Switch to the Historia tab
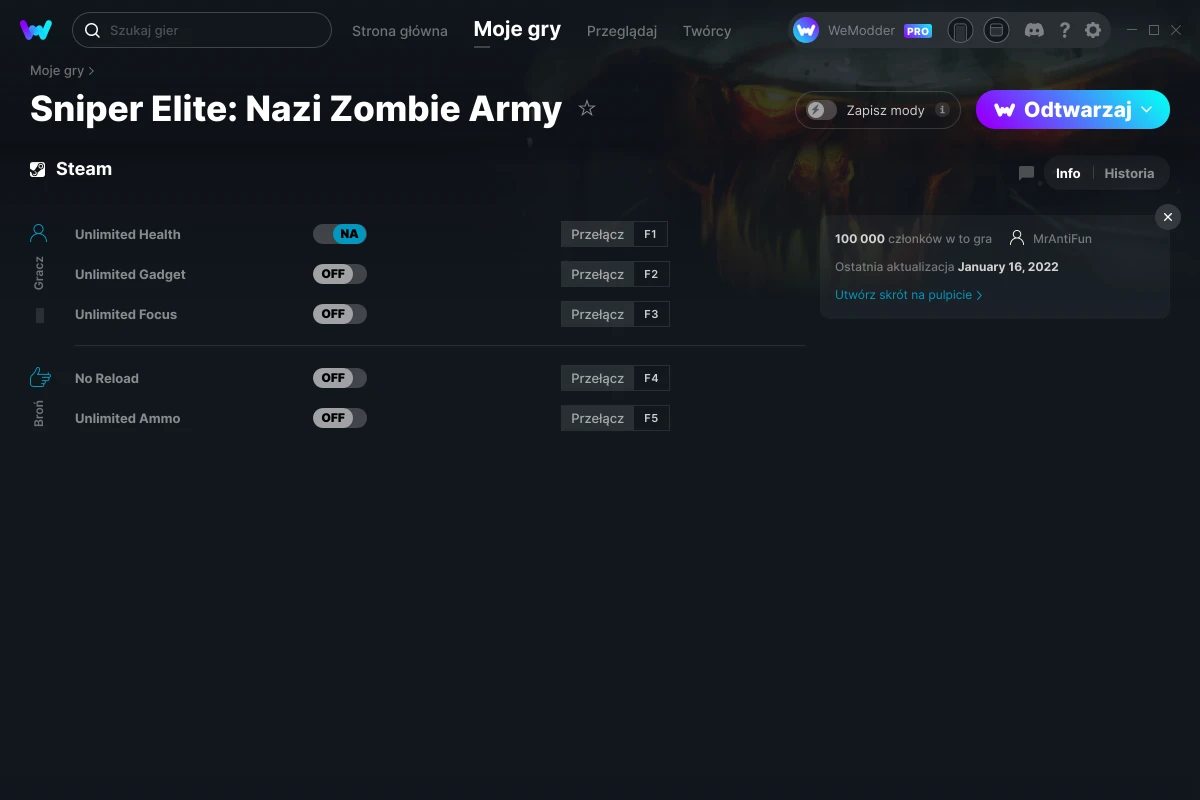This screenshot has width=1200, height=800. (1129, 173)
